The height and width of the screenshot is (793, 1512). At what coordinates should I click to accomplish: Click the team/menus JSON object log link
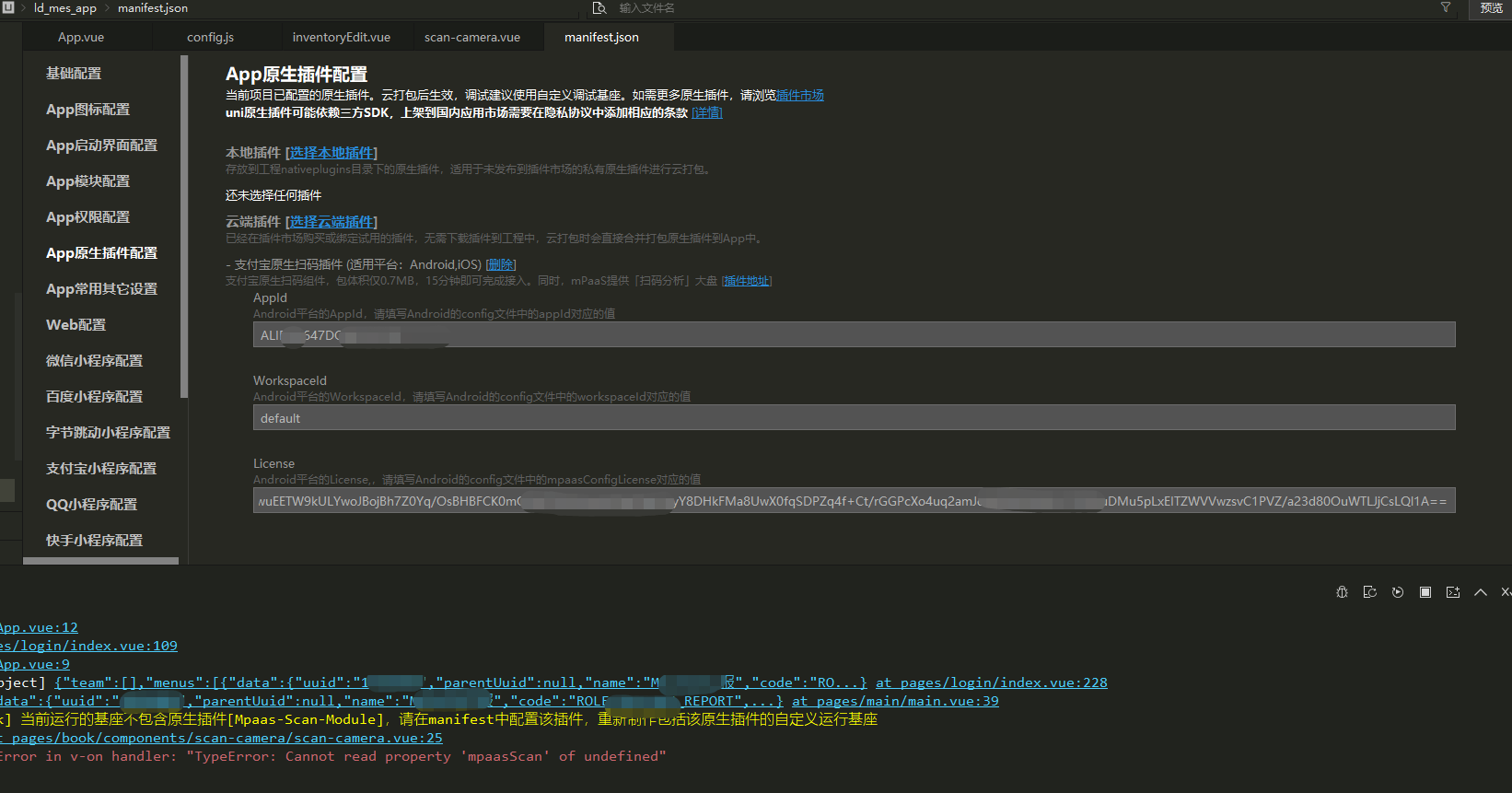click(x=460, y=682)
